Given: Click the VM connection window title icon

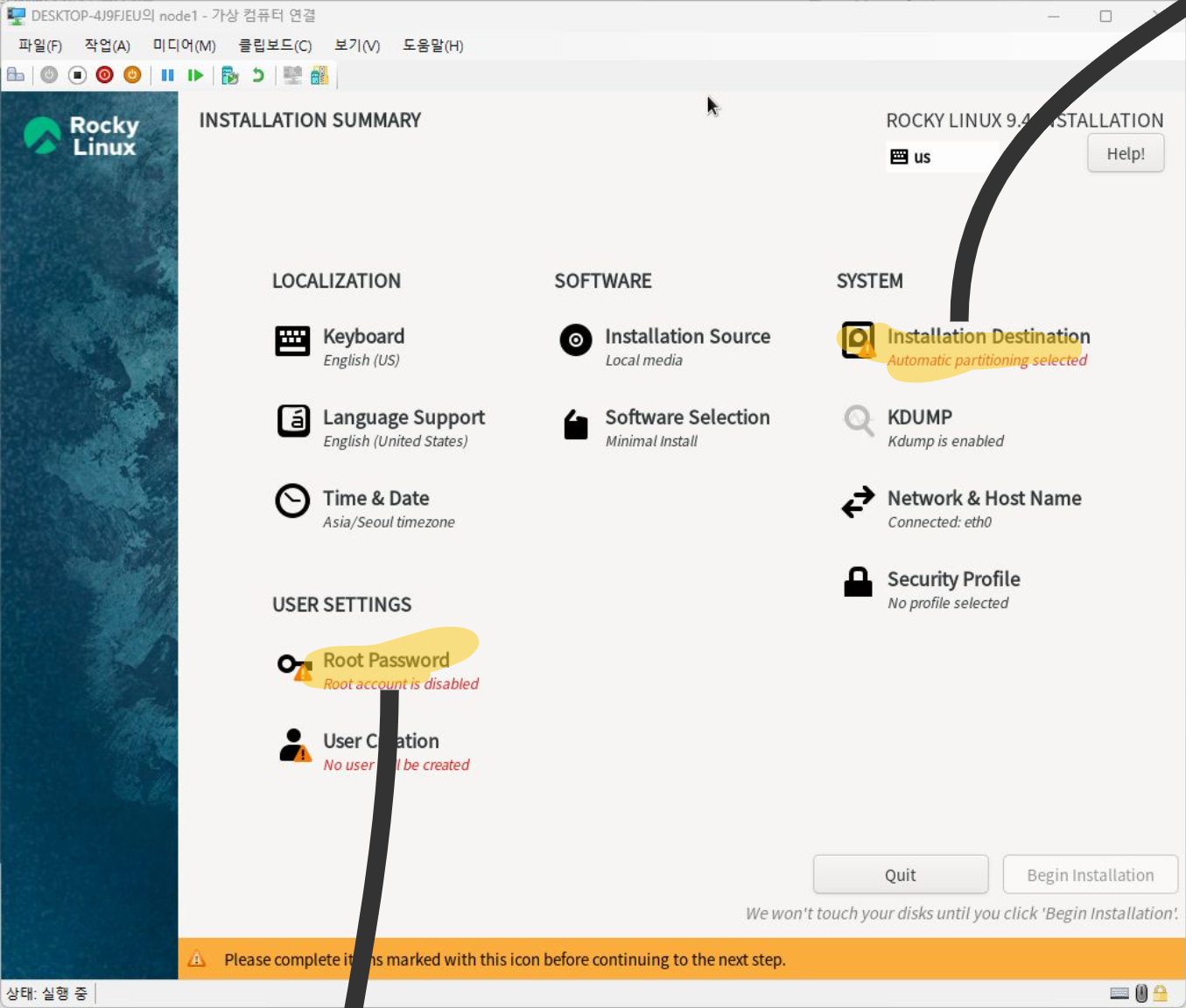Looking at the screenshot, I should point(16,16).
